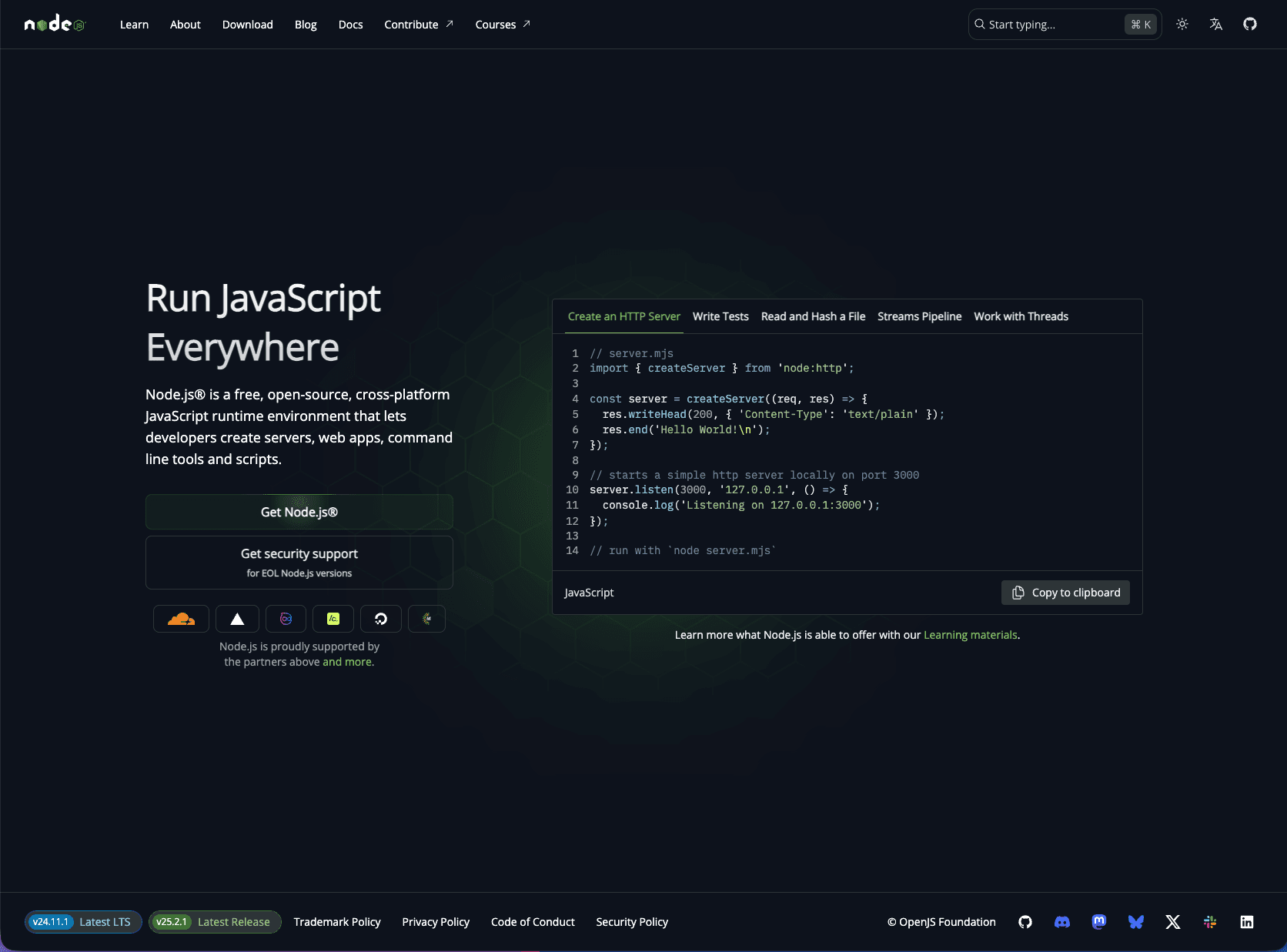Open the Vercel partner logo
The width and height of the screenshot is (1287, 952).
(237, 618)
